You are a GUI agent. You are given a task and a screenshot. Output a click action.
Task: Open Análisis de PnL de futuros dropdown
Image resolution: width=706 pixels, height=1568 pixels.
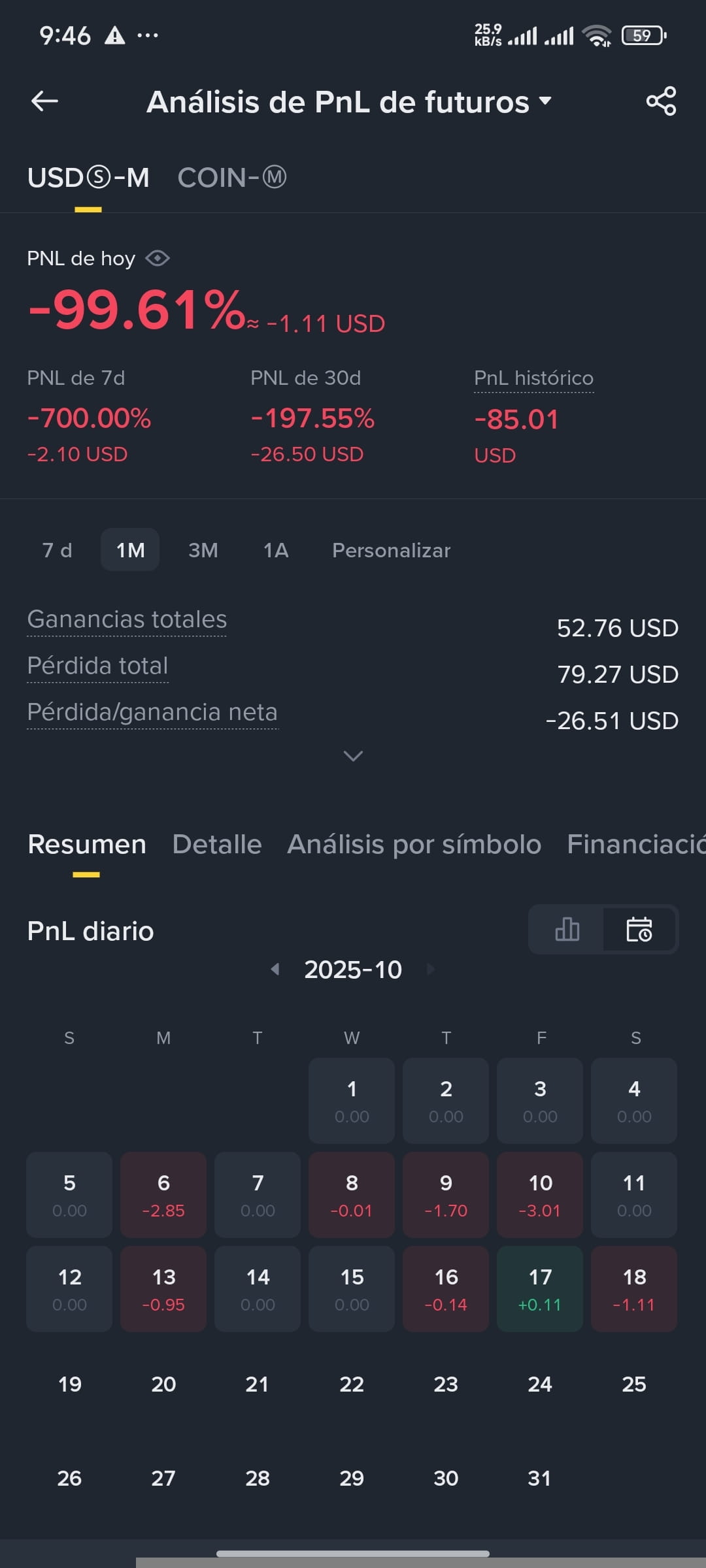[349, 102]
